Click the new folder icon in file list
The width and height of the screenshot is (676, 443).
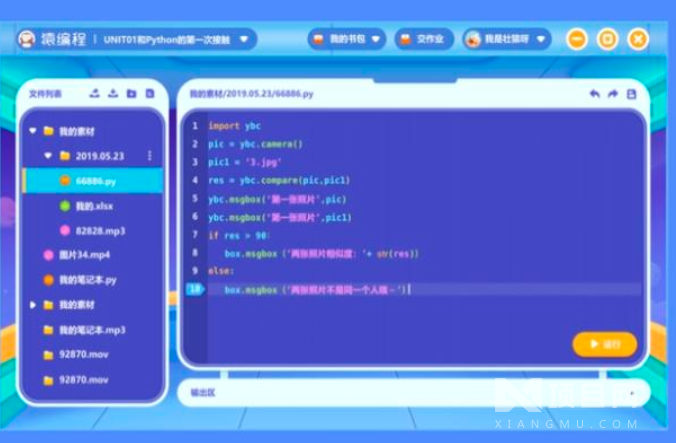coord(131,94)
